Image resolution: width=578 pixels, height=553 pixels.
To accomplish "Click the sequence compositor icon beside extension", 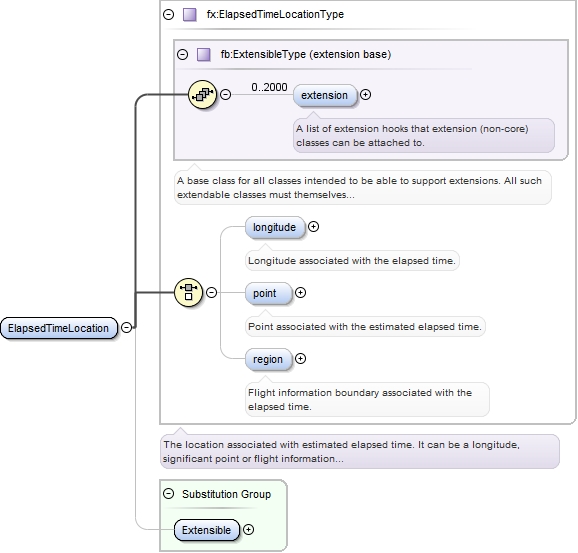I will coord(202,95).
